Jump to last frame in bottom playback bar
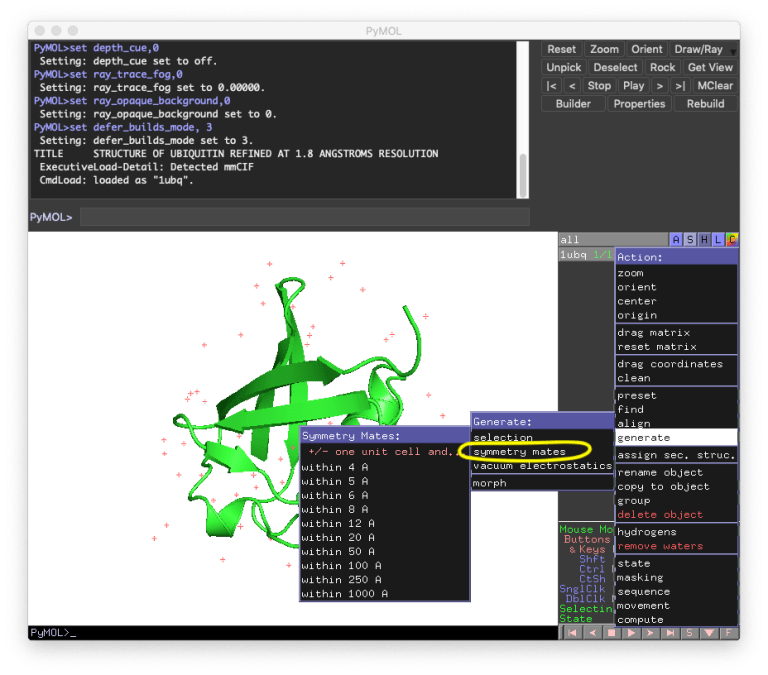The image size is (768, 675). pos(670,633)
